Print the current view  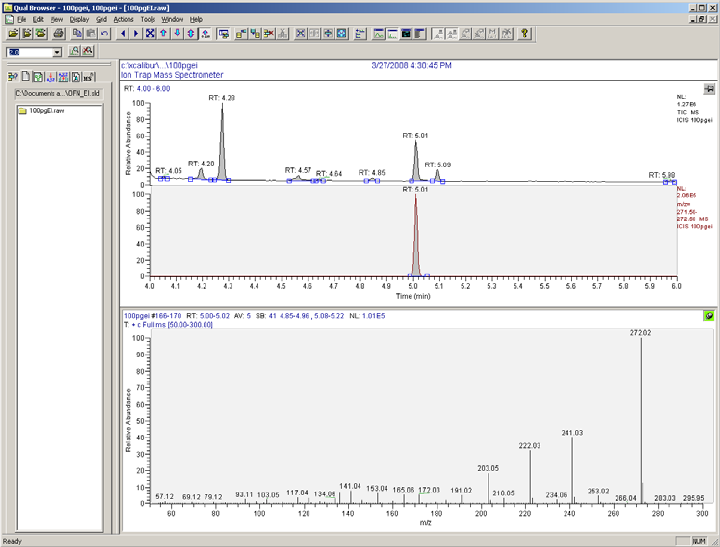pos(58,34)
